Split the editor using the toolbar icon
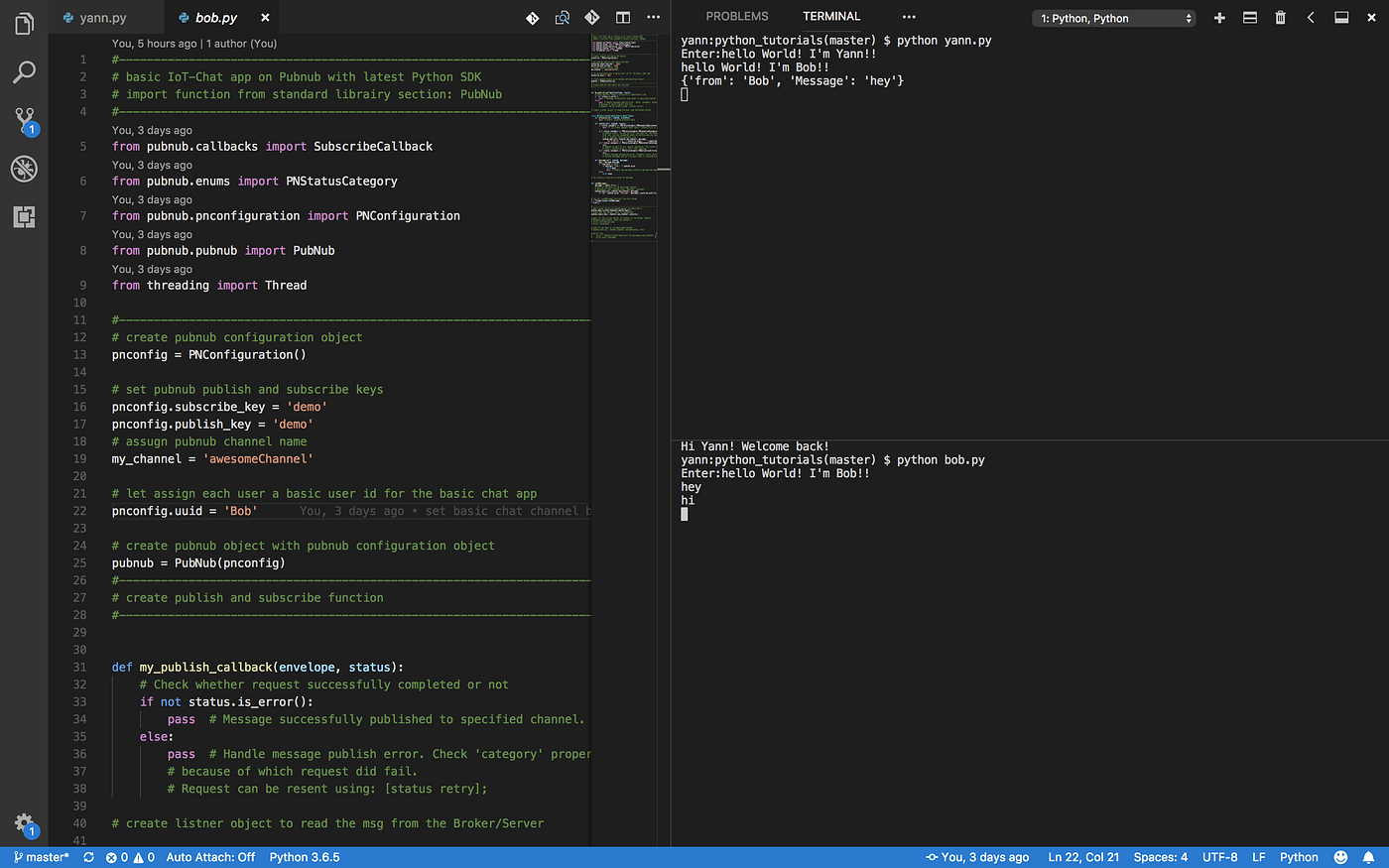The width and height of the screenshot is (1389, 868). point(622,17)
